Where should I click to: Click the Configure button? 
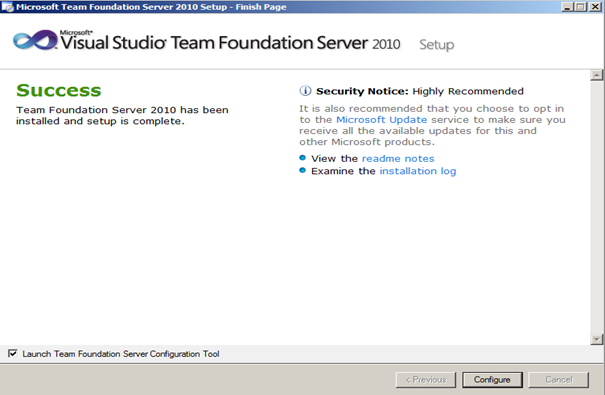[492, 380]
